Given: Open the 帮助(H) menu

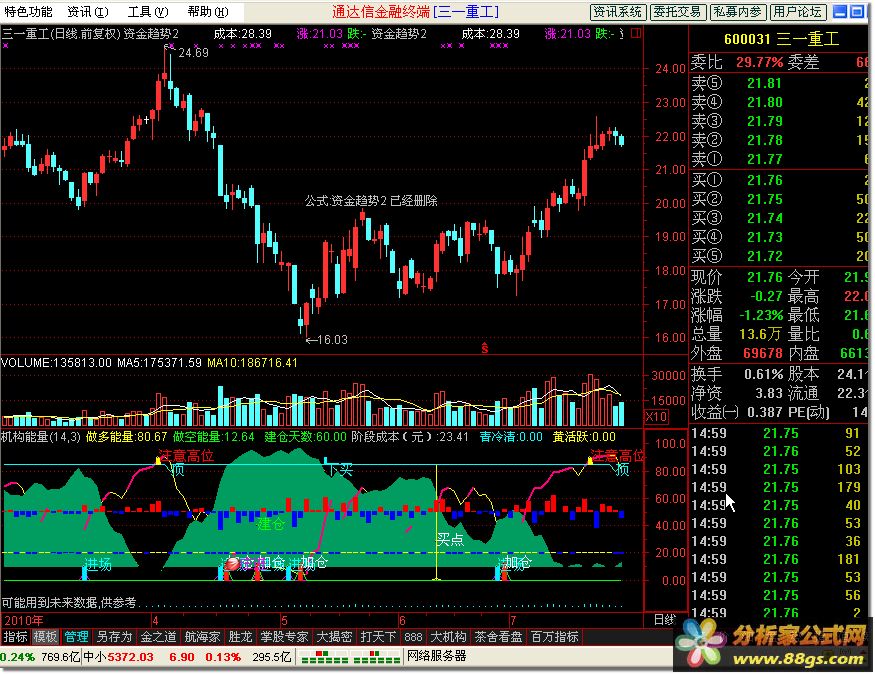Looking at the screenshot, I should [208, 11].
